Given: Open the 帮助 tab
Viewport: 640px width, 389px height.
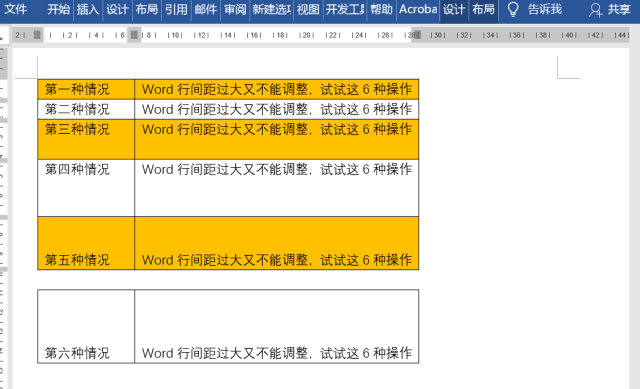Looking at the screenshot, I should [x=381, y=9].
